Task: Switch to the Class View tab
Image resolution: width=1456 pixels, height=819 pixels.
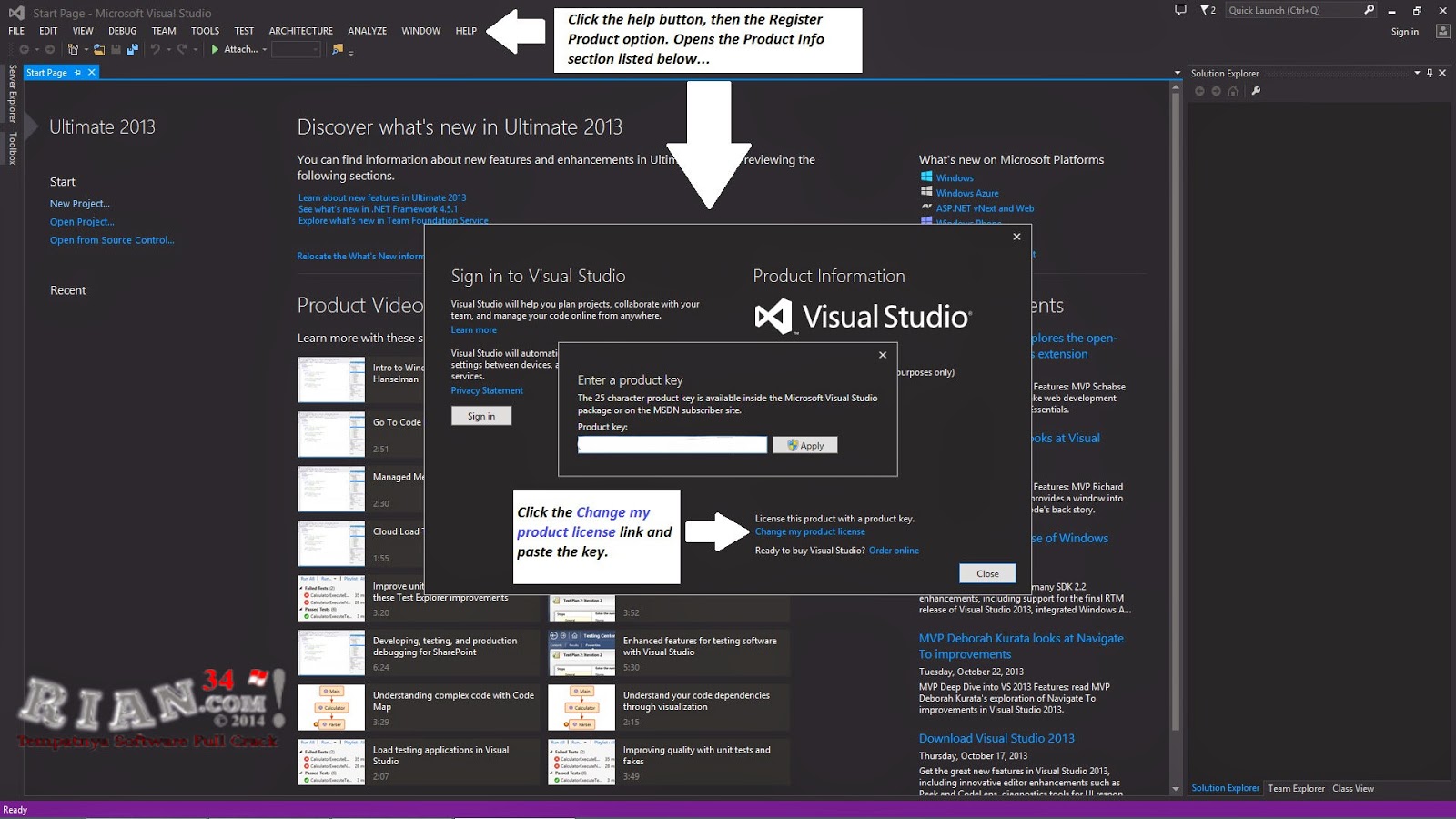Action: click(1353, 789)
